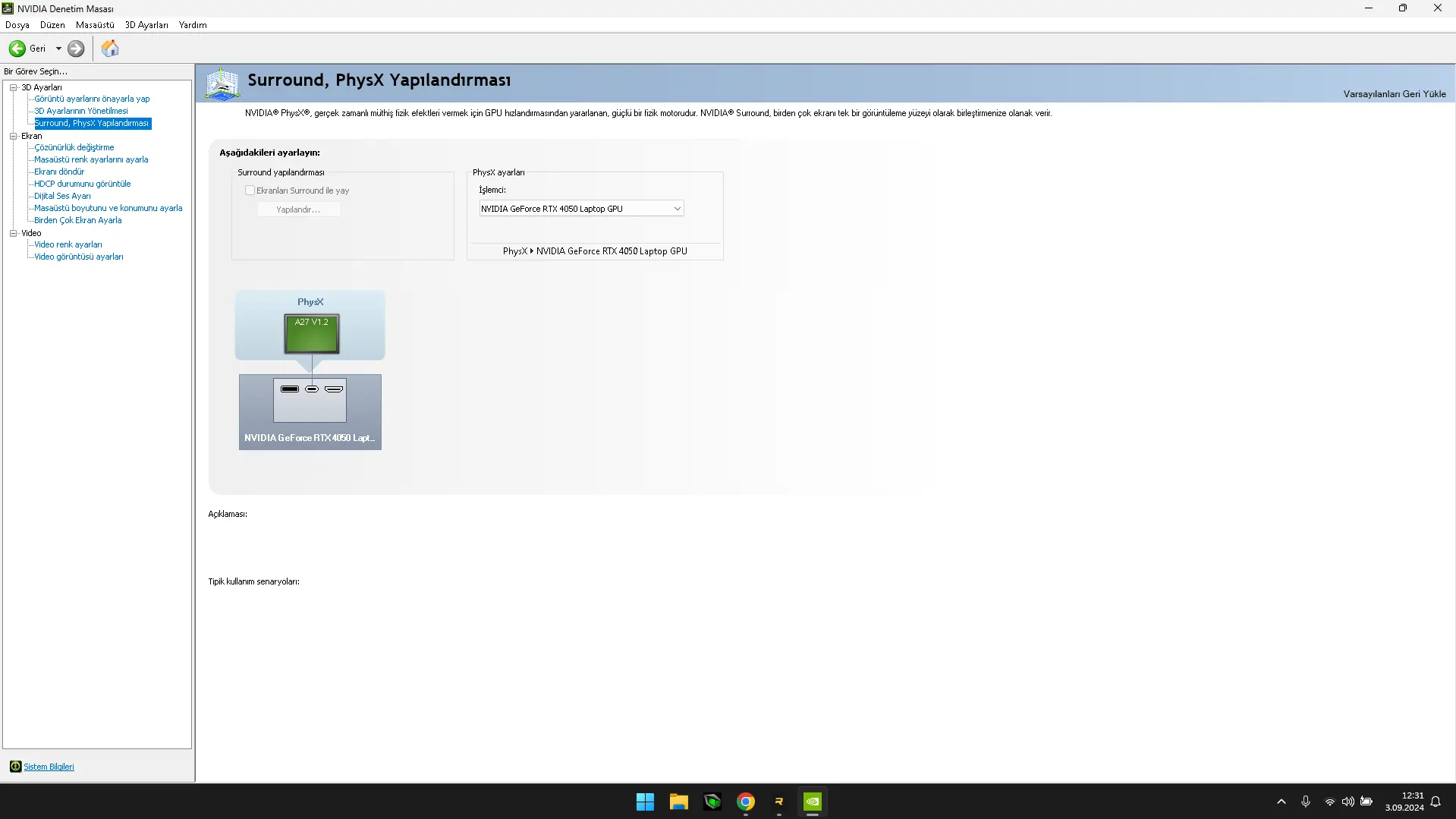Click the PhysX NVIDIA GeForce RTX 4050 status text

point(595,251)
